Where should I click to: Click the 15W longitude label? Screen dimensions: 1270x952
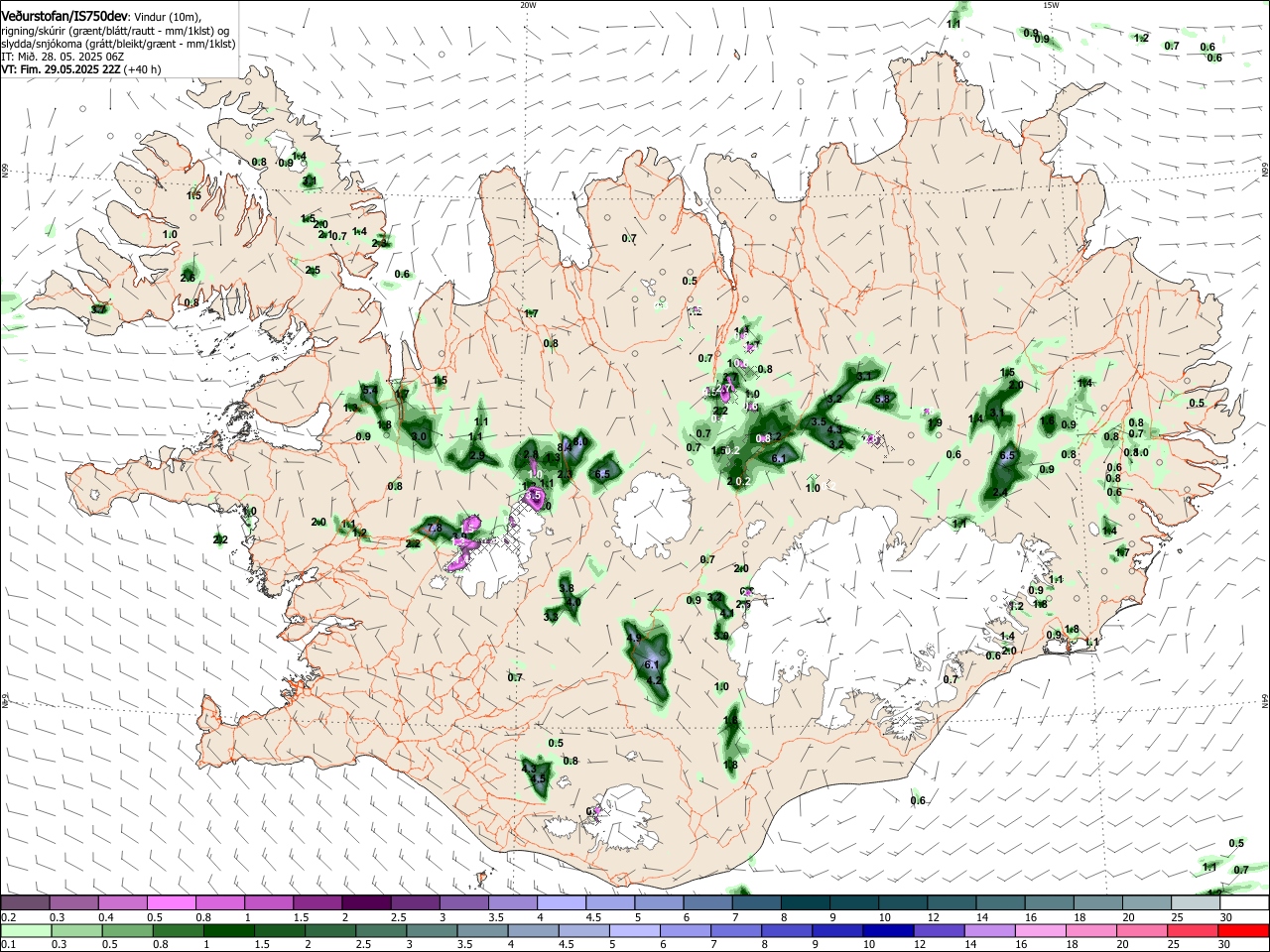pyautogui.click(x=1051, y=5)
